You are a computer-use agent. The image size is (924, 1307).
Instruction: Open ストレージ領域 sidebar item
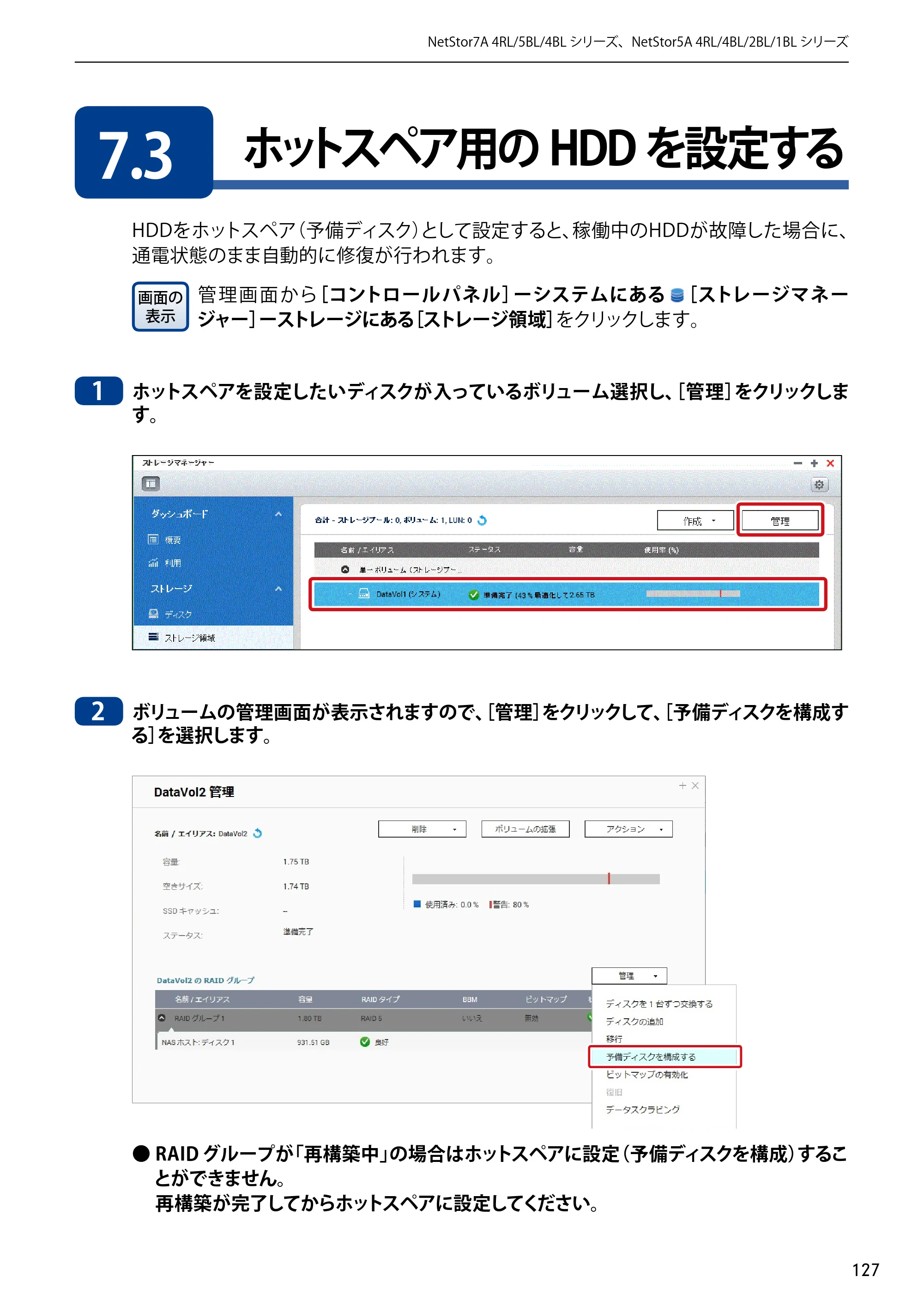[189, 638]
